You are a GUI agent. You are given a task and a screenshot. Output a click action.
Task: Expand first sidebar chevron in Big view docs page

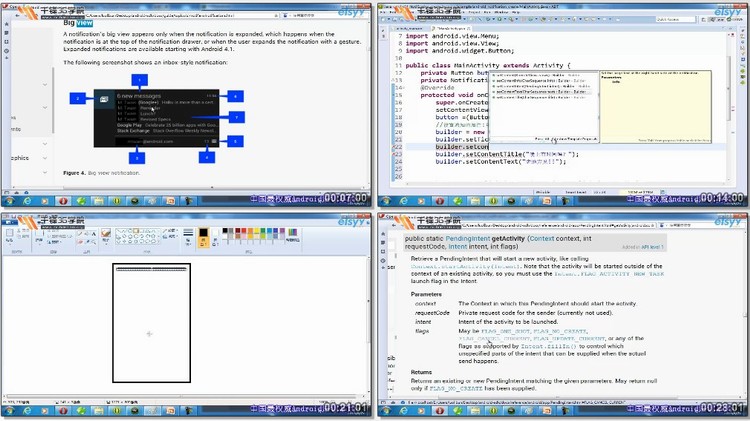tap(44, 85)
